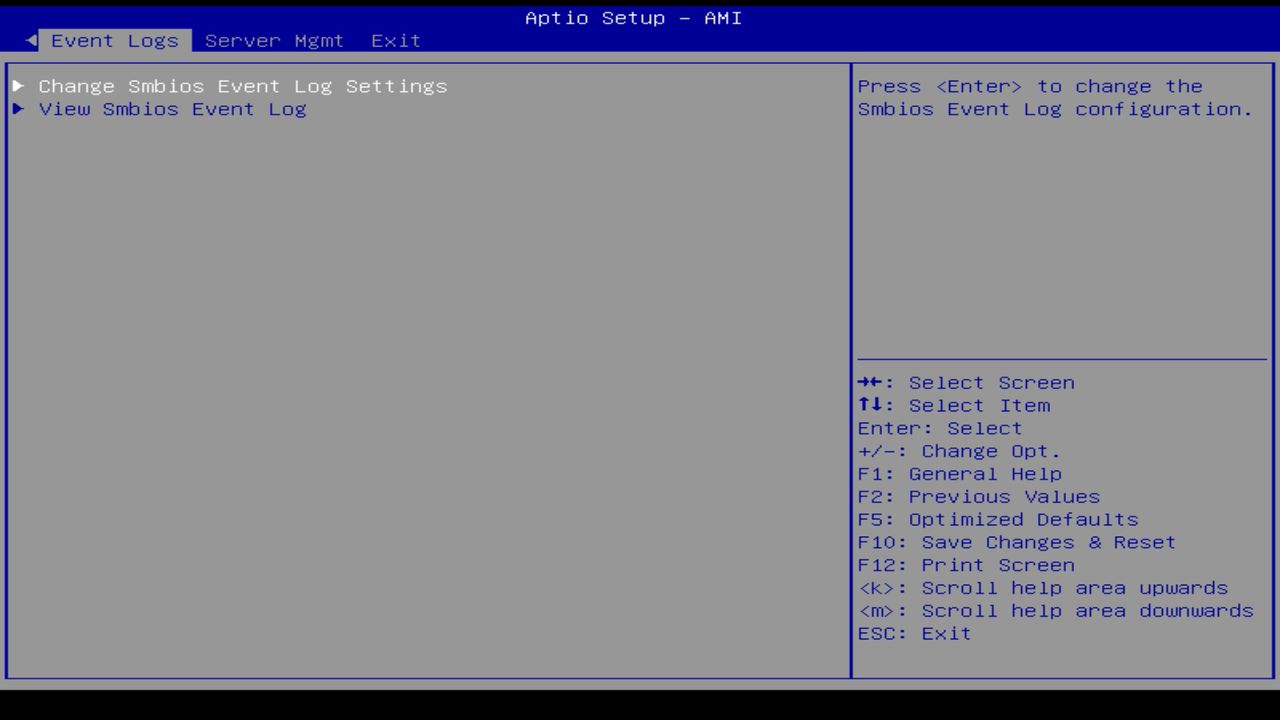This screenshot has width=1280, height=720.
Task: Click the Scroll help area upwards entry
Action: point(1043,587)
